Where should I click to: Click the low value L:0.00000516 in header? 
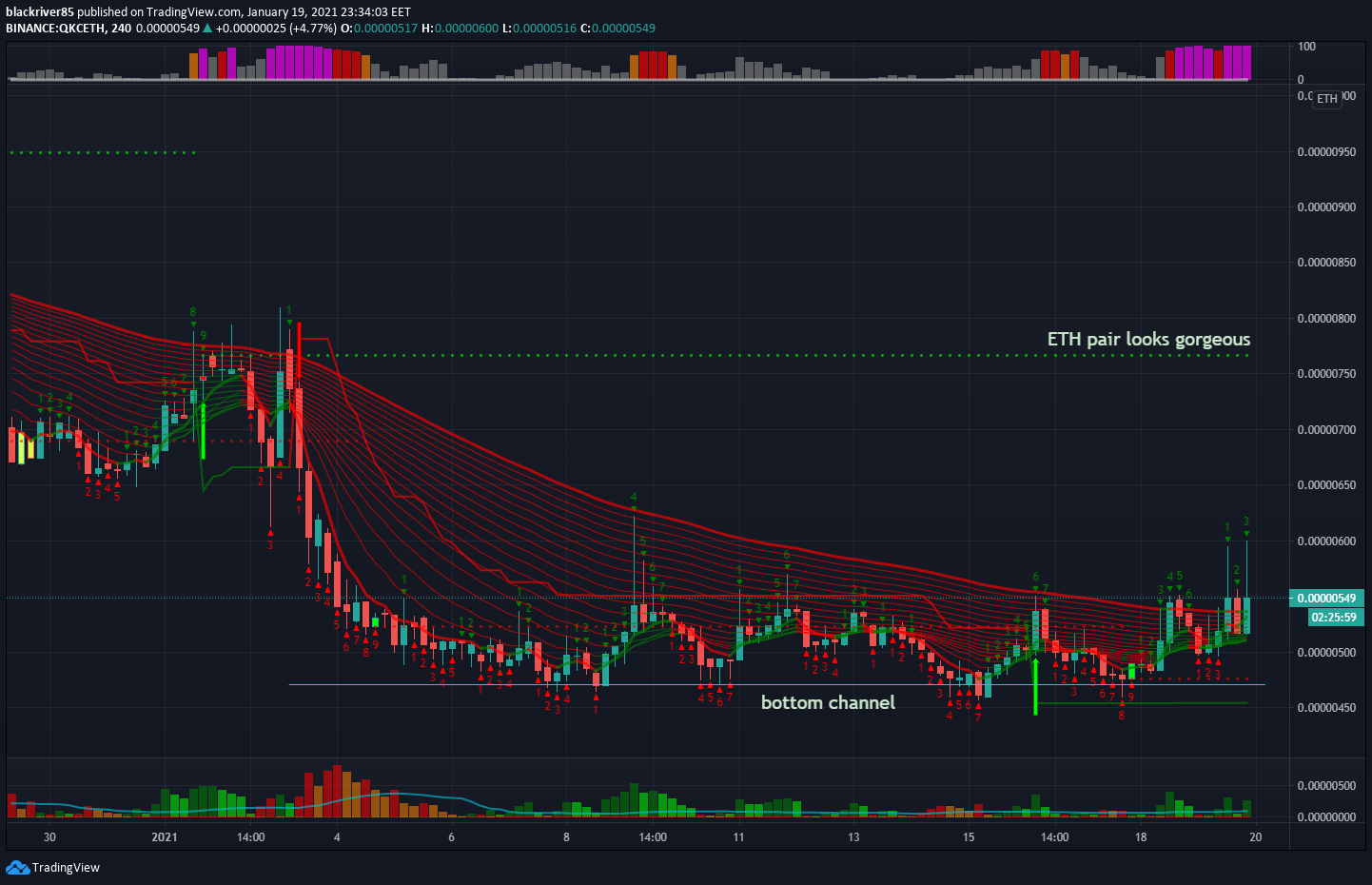point(539,28)
